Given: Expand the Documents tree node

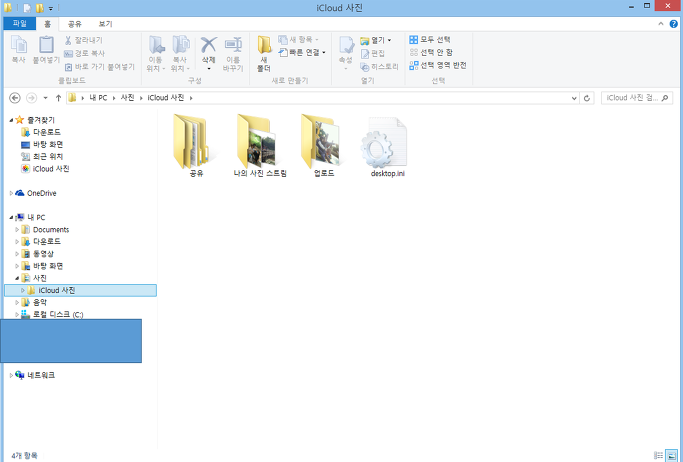Looking at the screenshot, I should click(x=17, y=229).
